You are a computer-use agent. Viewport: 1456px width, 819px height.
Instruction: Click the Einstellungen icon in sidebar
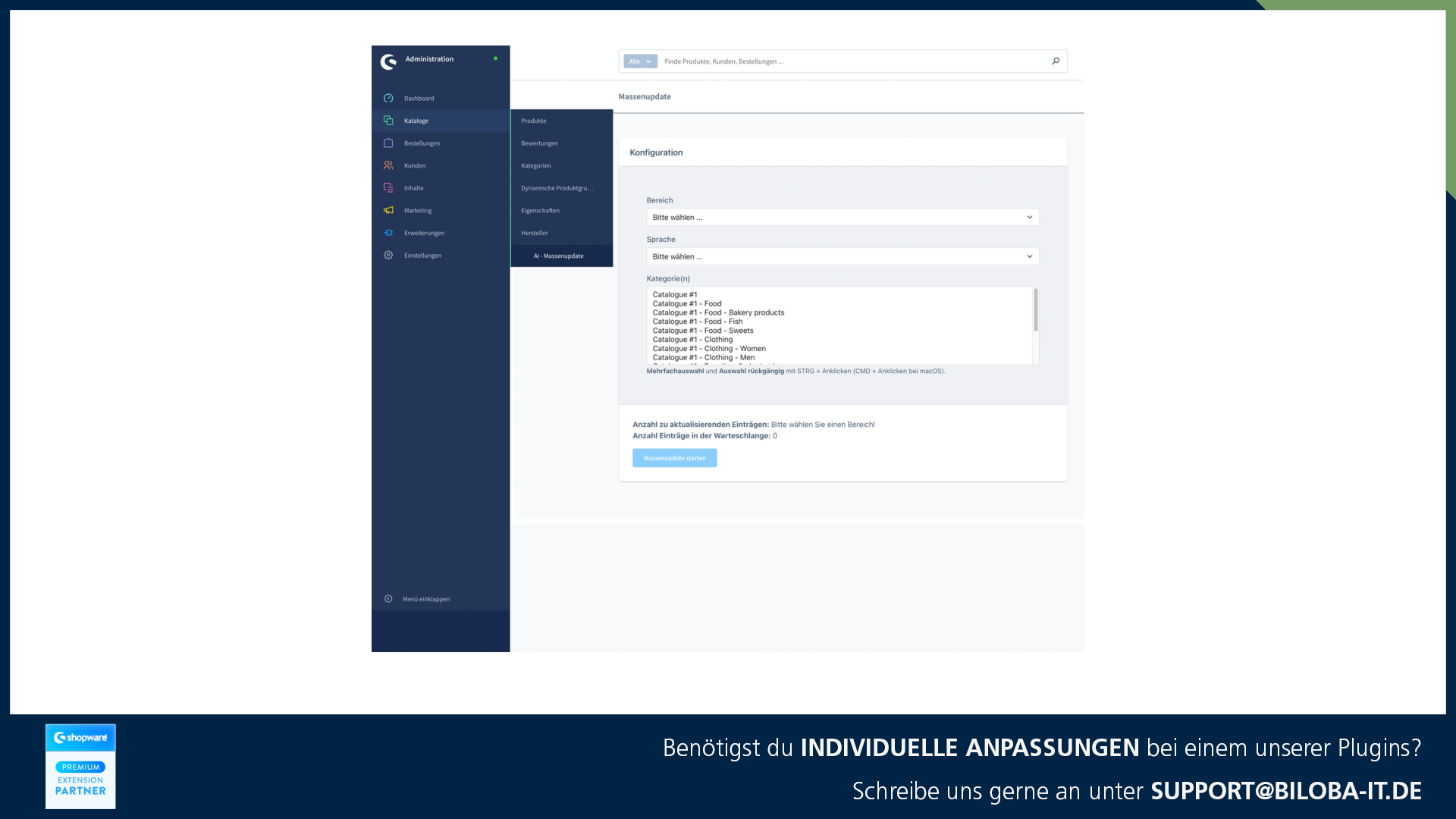click(388, 255)
